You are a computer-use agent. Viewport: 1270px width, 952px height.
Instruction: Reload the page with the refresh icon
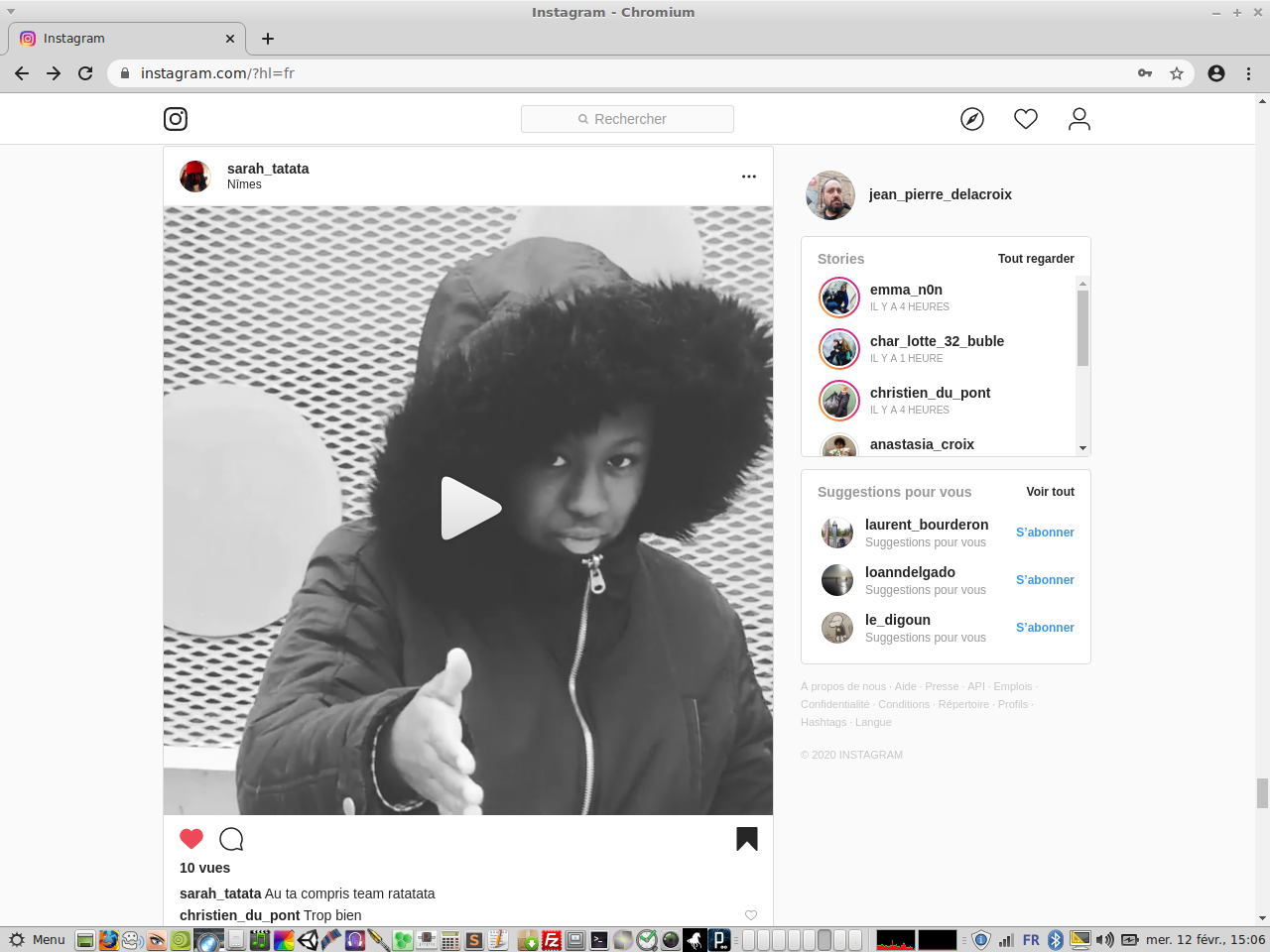[85, 73]
